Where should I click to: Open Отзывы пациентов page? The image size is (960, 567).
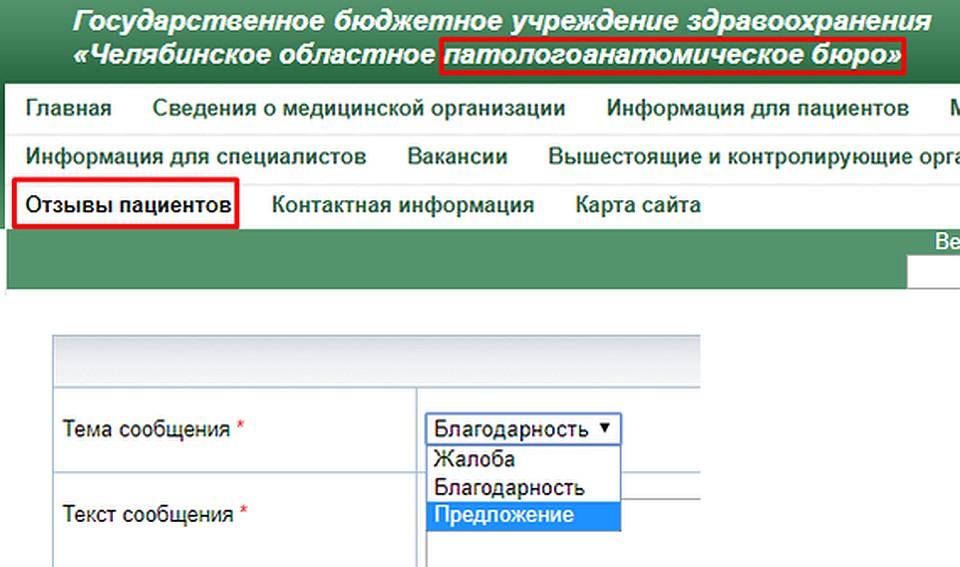128,205
